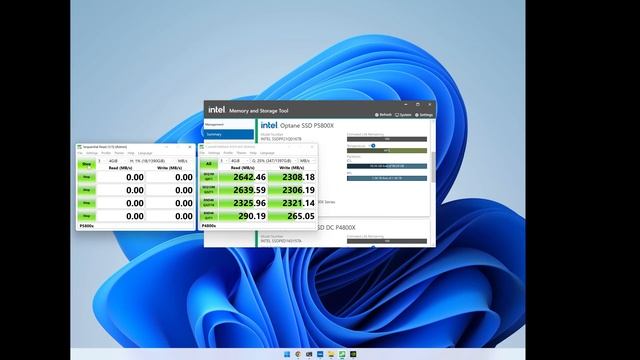This screenshot has width=640, height=360.
Task: Click the P5800X Estimated Life Remaining bar
Action: (387, 139)
